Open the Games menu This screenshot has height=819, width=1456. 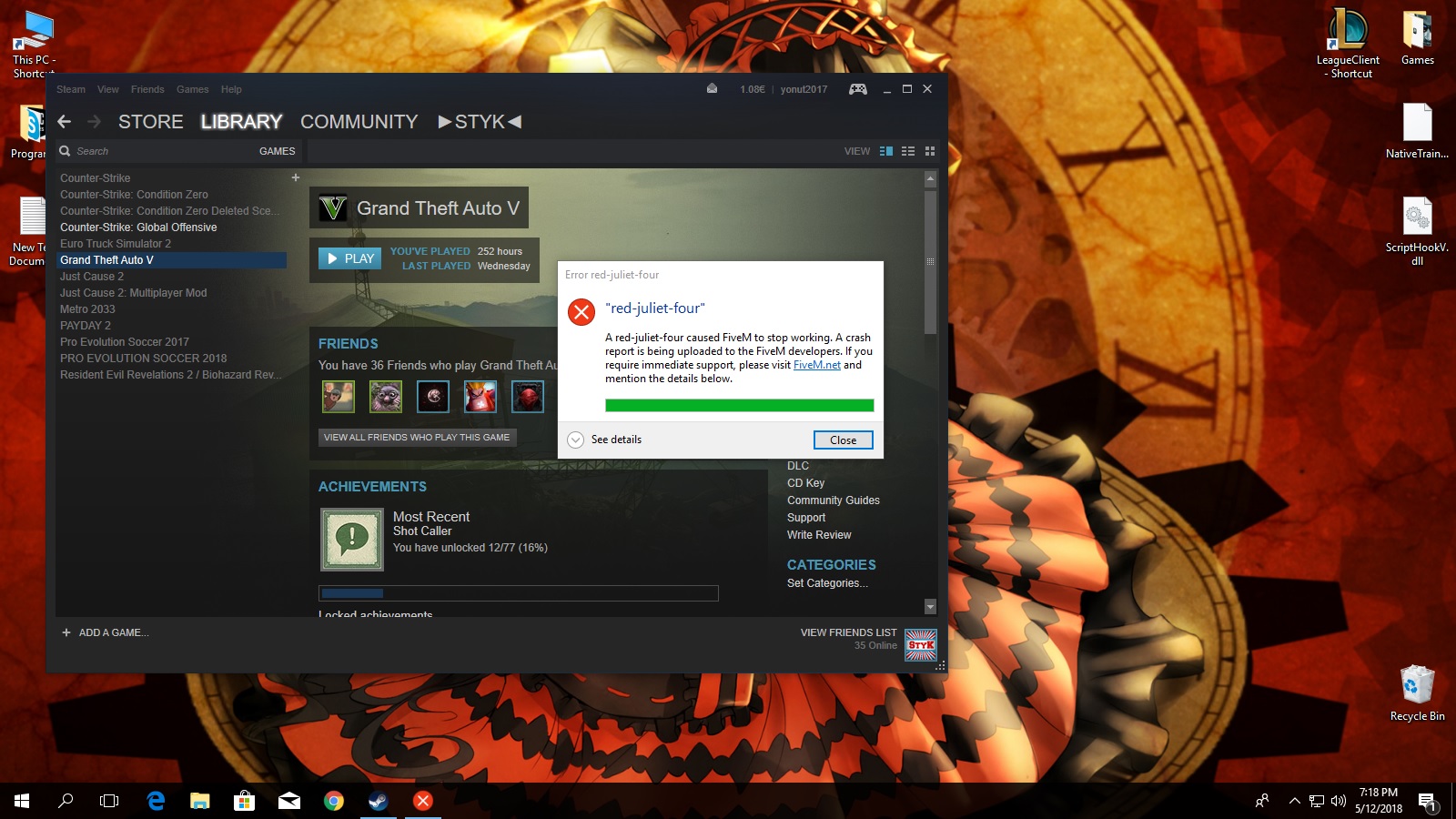click(192, 89)
